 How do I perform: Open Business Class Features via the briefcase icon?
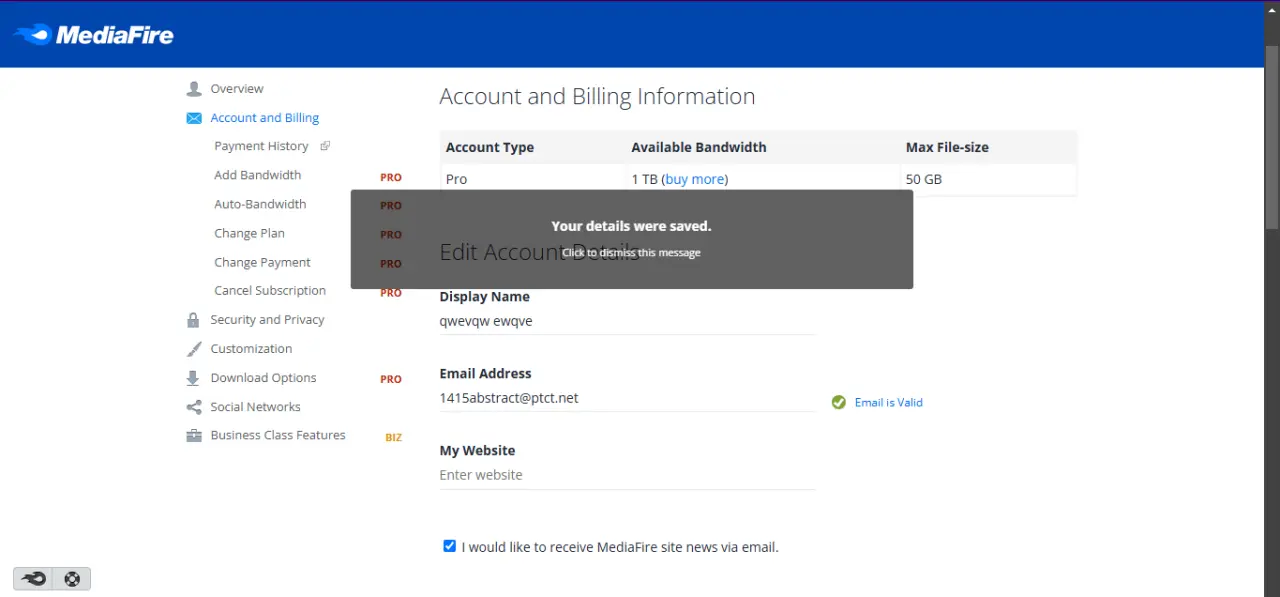pyautogui.click(x=194, y=436)
